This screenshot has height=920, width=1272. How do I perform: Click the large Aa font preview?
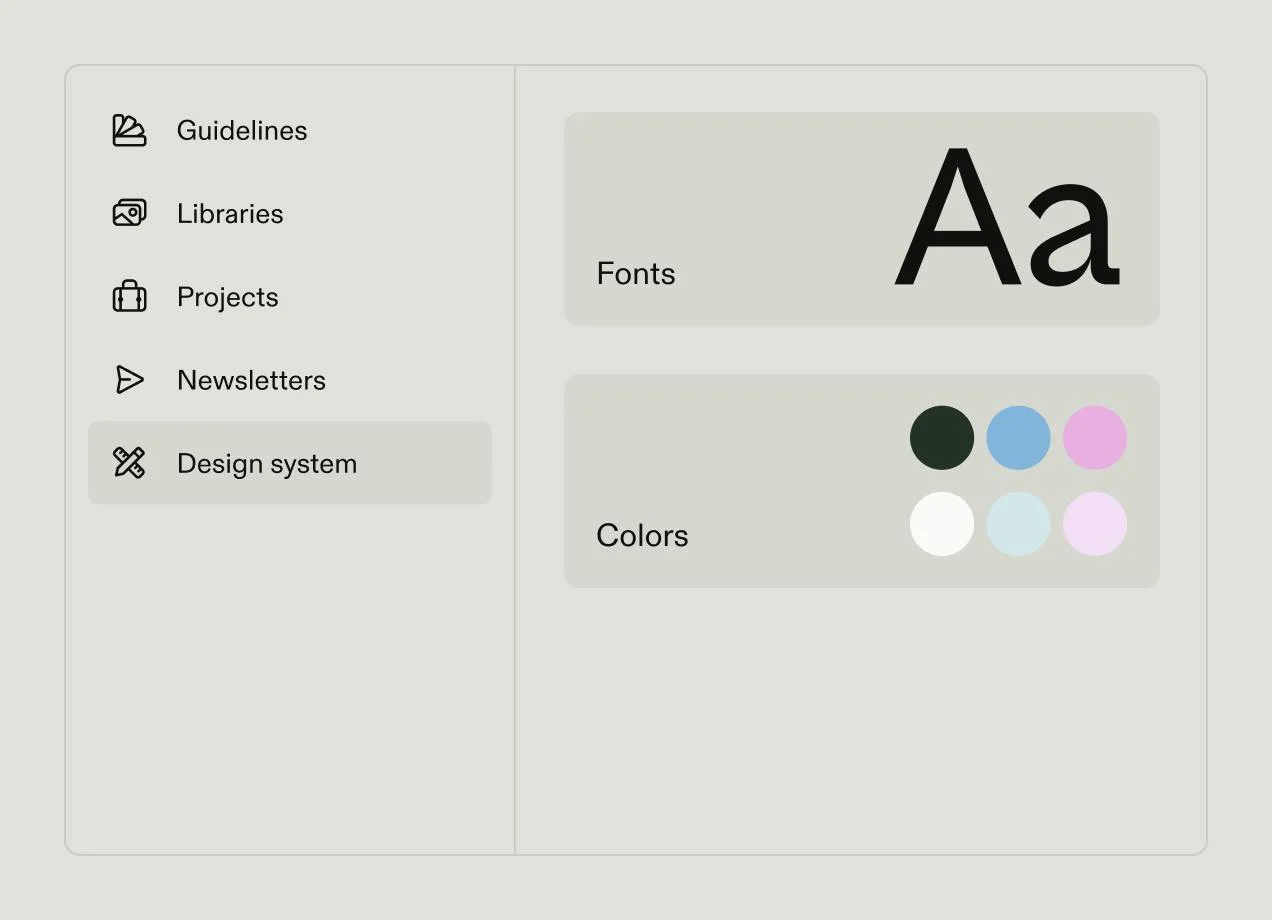click(1007, 218)
